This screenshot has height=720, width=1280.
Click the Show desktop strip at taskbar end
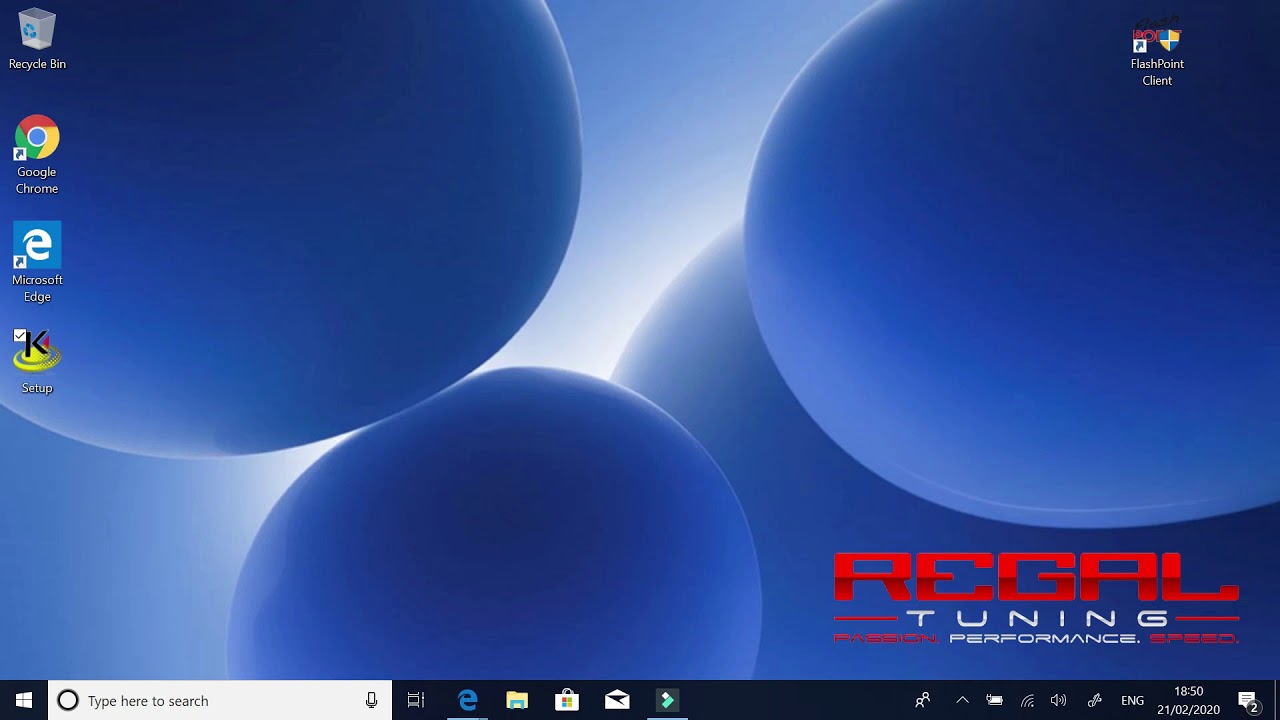point(1276,701)
